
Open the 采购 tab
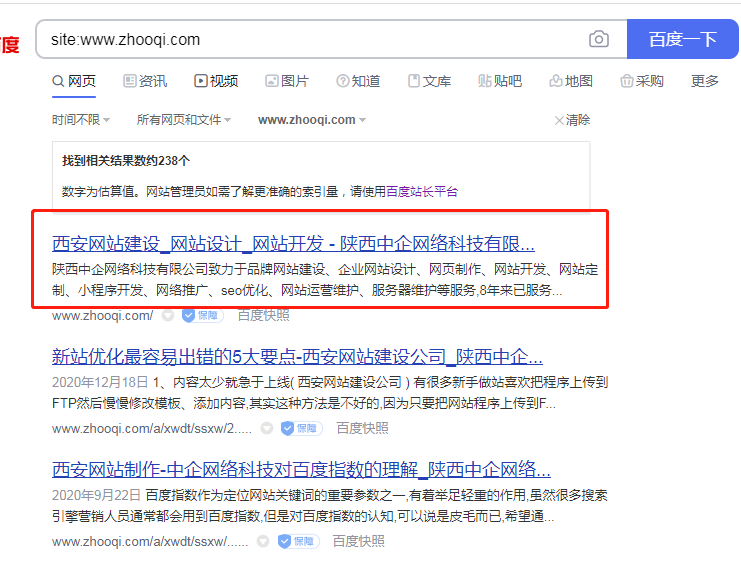(642, 81)
